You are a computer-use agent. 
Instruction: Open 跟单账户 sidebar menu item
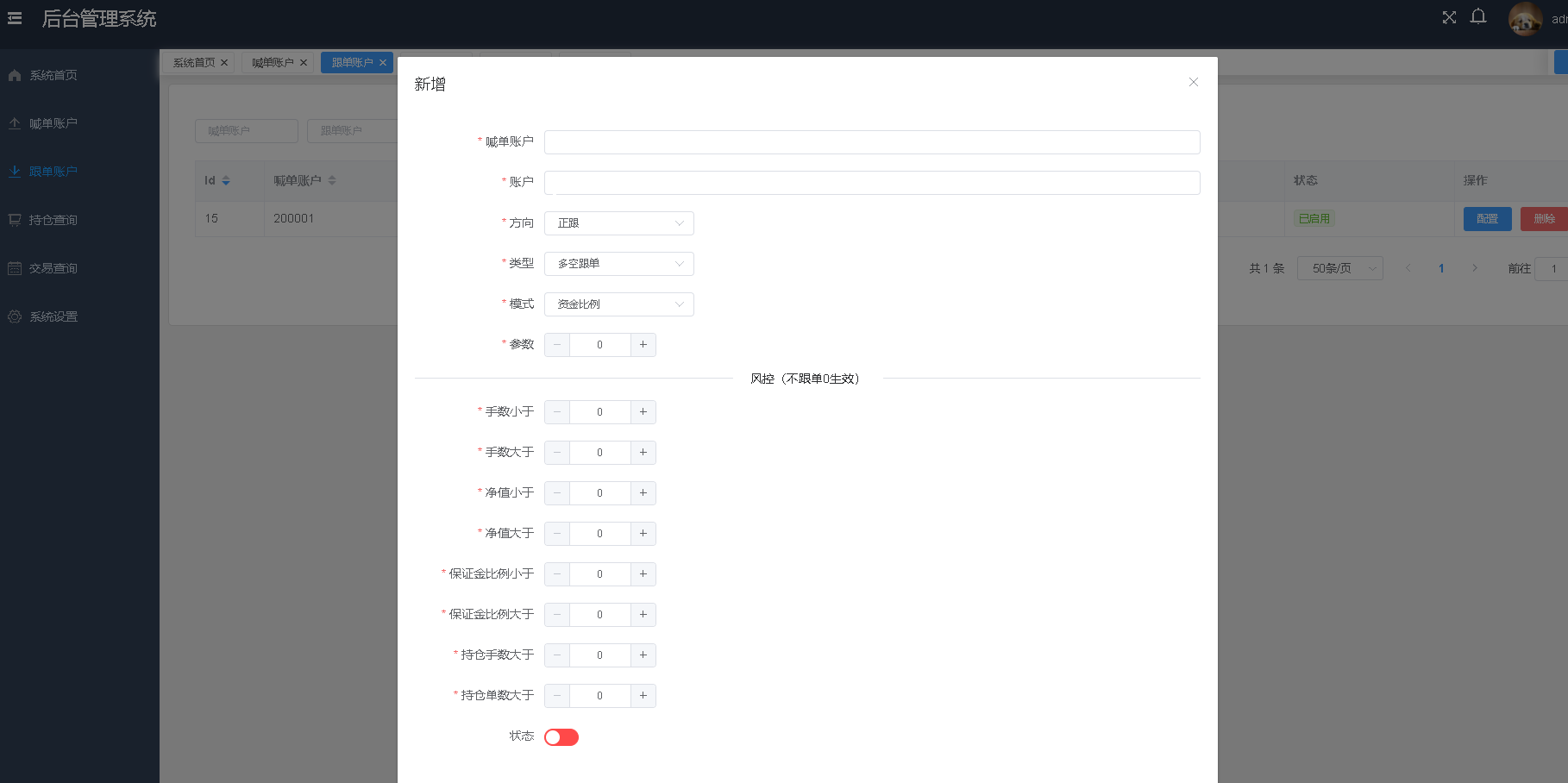[x=79, y=172]
